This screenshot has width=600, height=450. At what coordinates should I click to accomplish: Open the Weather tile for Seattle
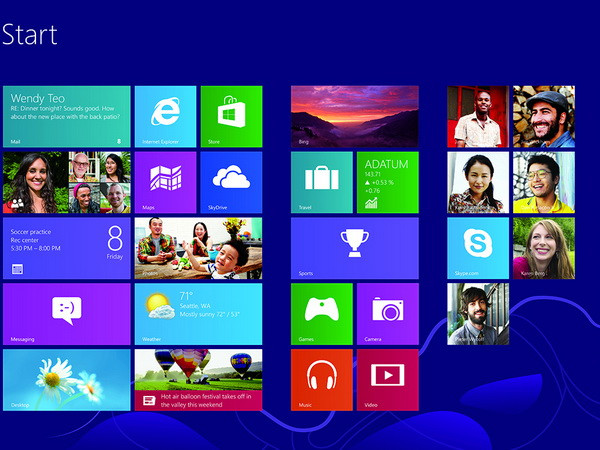point(199,314)
